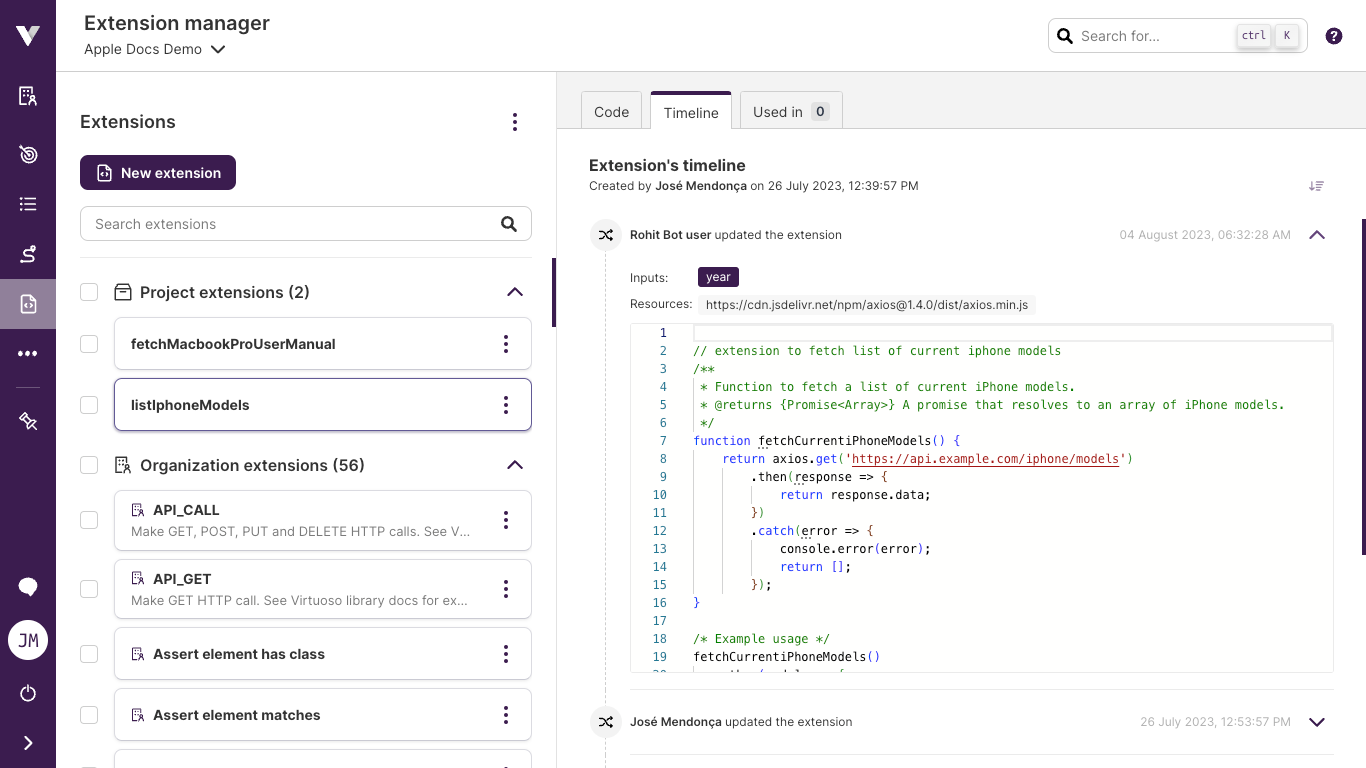The height and width of the screenshot is (768, 1366).
Task: Open the more options ellipsis in sidebar
Action: click(28, 354)
